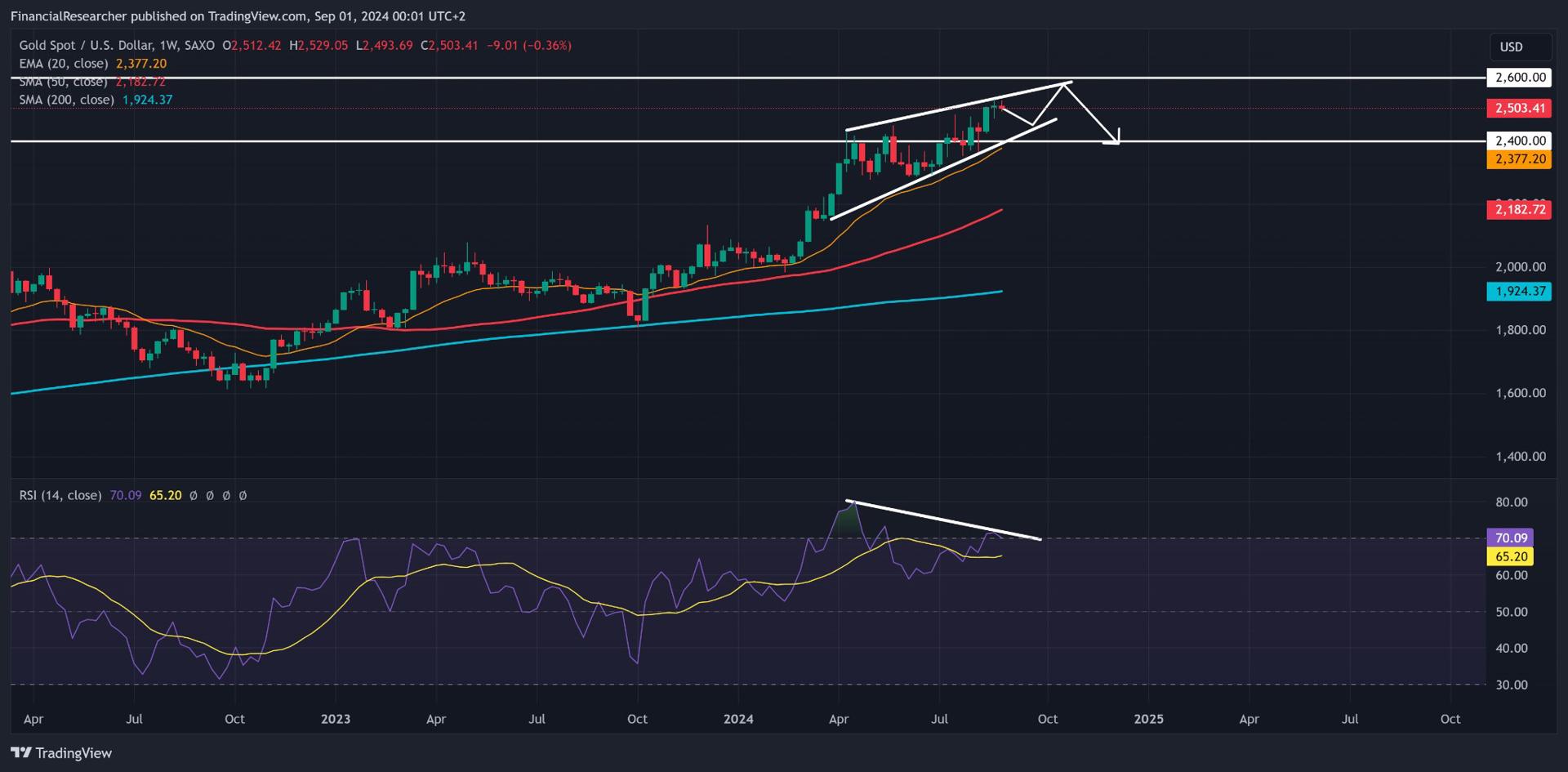1568x772 pixels.
Task: Click the "TradingView" text beside the logo
Action: (x=70, y=752)
